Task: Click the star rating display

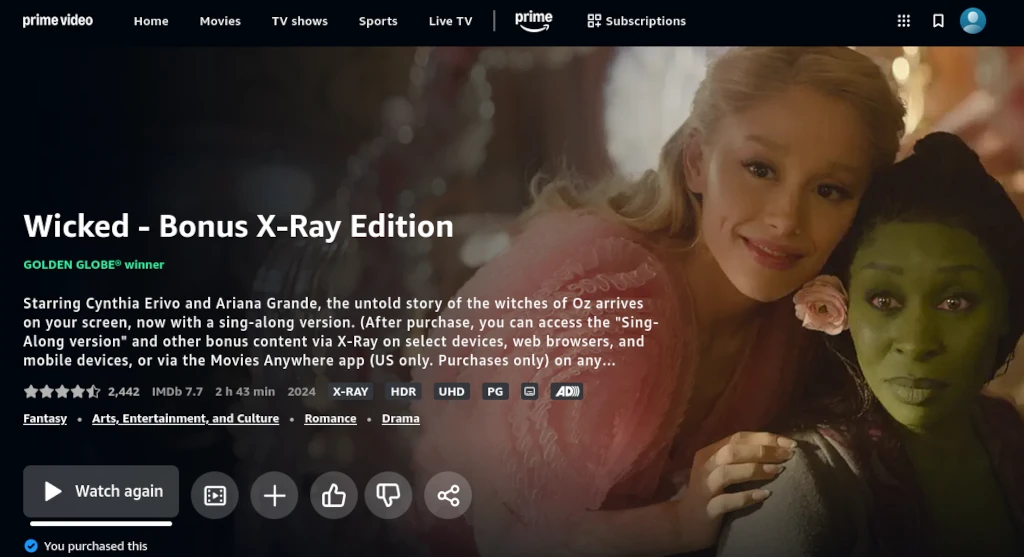Action: click(x=62, y=392)
